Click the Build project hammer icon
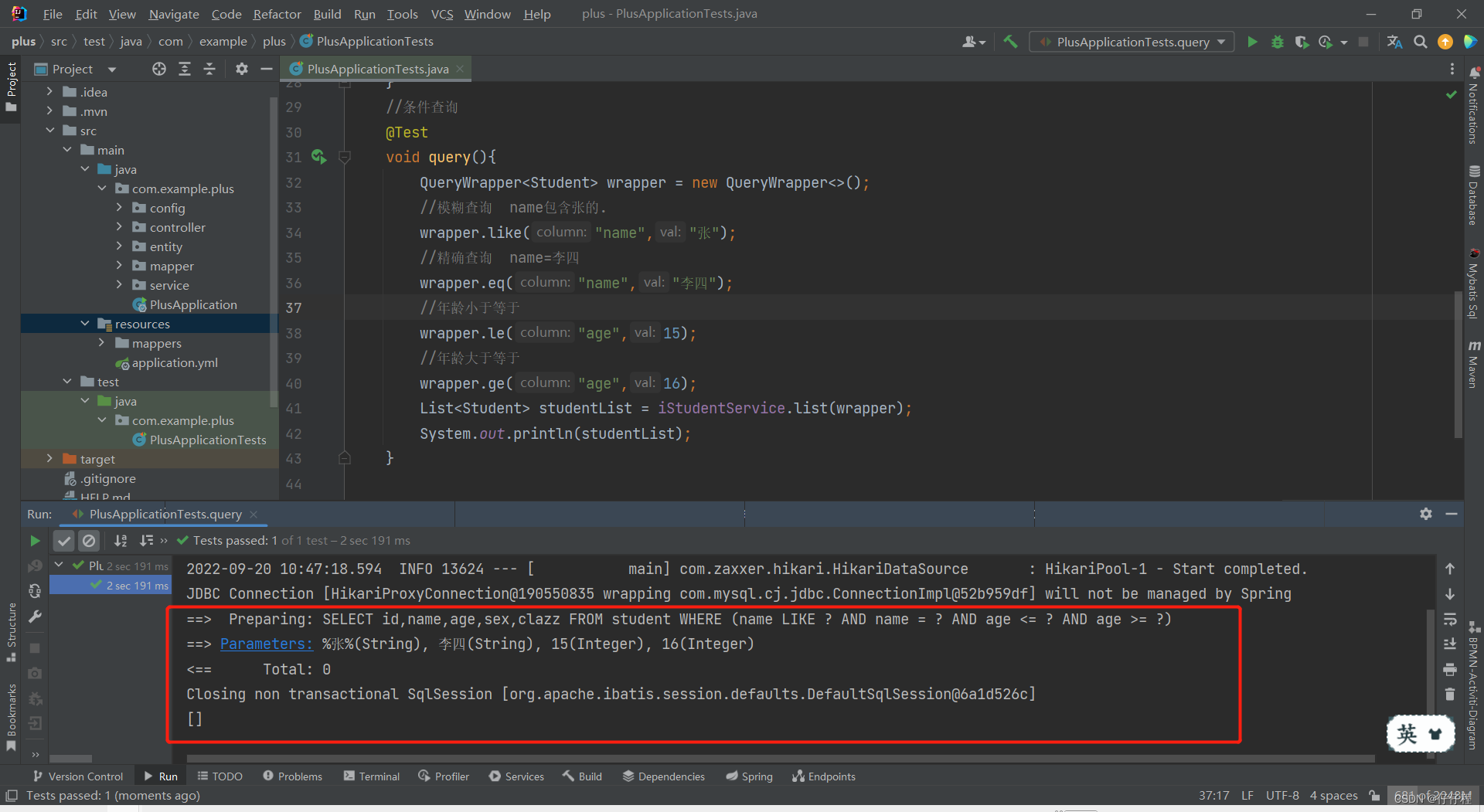Screen dimensions: 1484x812 coord(1010,42)
